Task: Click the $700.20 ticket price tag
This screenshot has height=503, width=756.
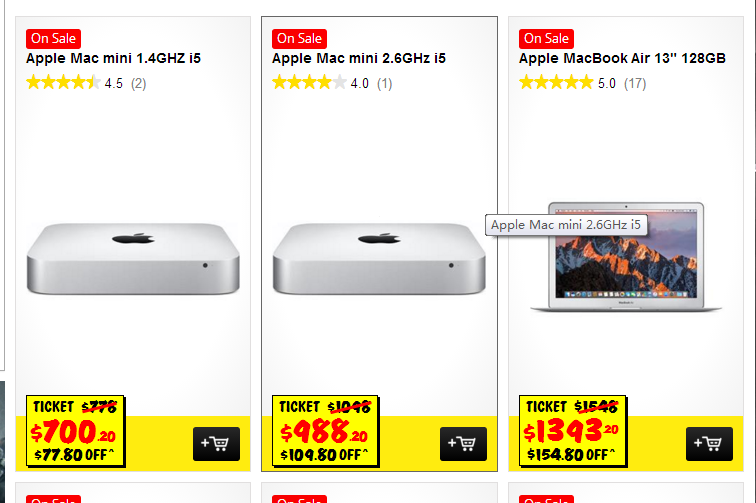Action: (76, 431)
